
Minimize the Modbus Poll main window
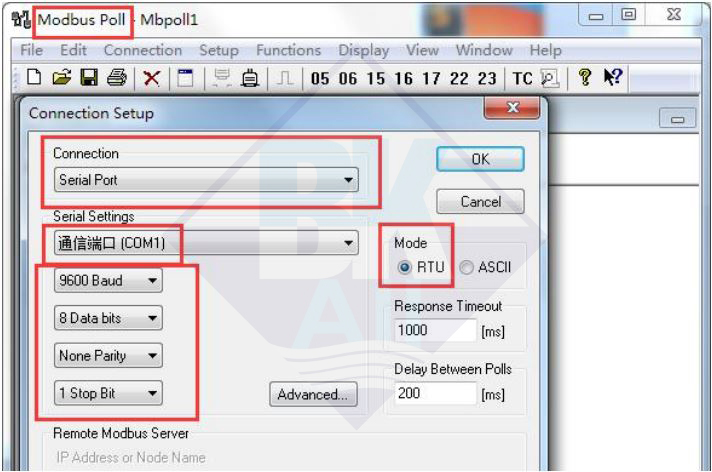(596, 16)
